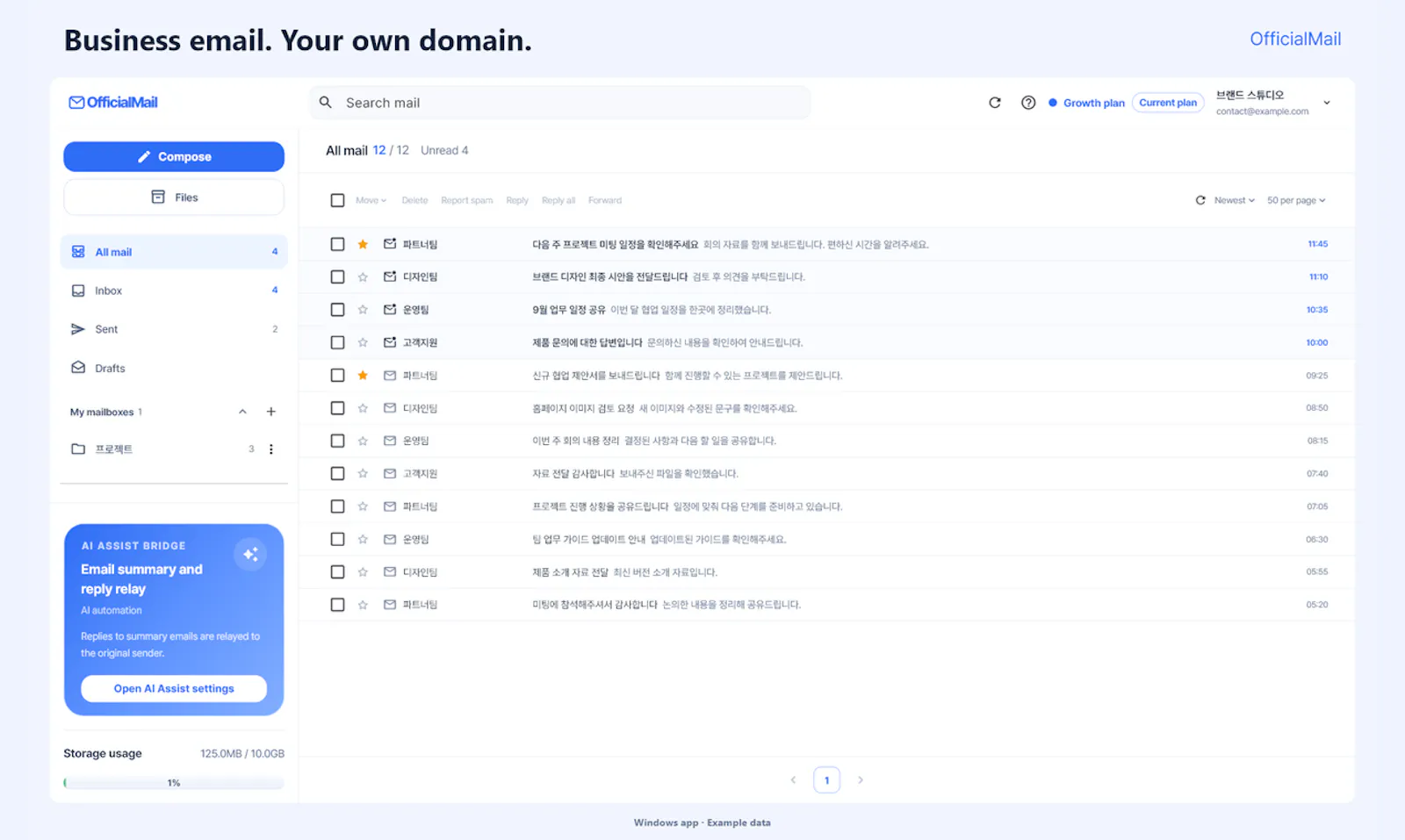
Task: Check the 09:25 파트너팀 email checkbox
Action: (337, 376)
